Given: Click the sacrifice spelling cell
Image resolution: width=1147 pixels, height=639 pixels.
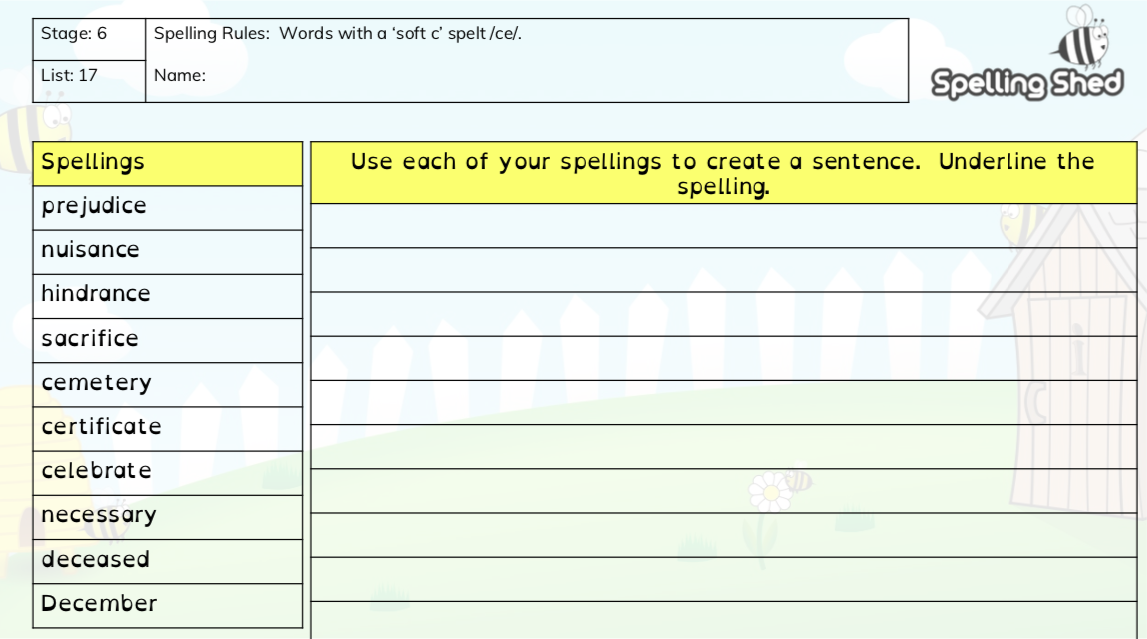Looking at the screenshot, I should 90,339.
